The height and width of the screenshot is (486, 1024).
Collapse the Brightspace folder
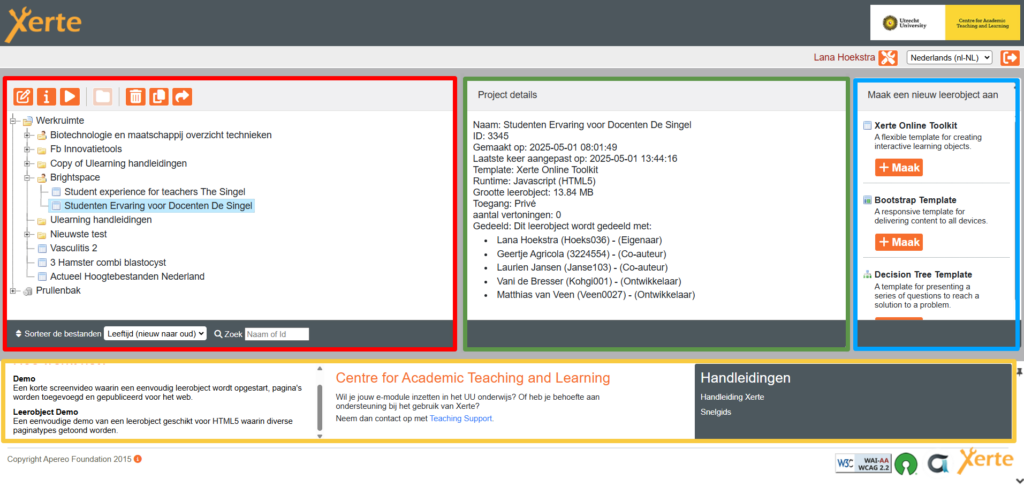pyautogui.click(x=27, y=178)
